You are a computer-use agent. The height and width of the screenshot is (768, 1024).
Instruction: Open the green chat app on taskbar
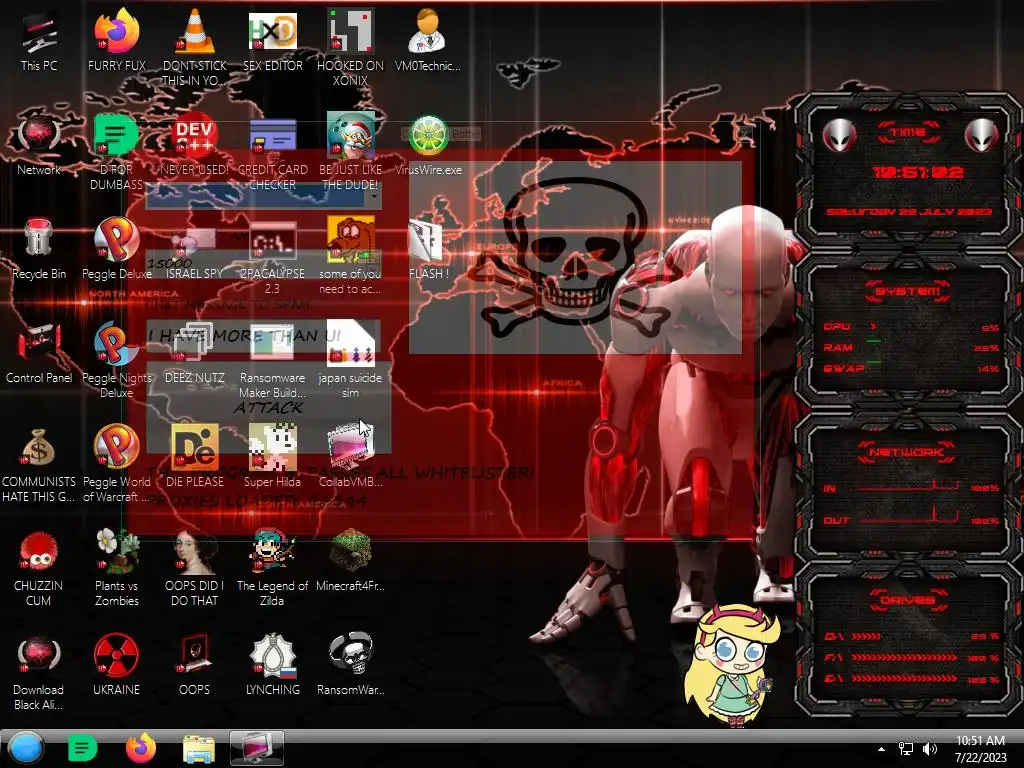[x=82, y=748]
